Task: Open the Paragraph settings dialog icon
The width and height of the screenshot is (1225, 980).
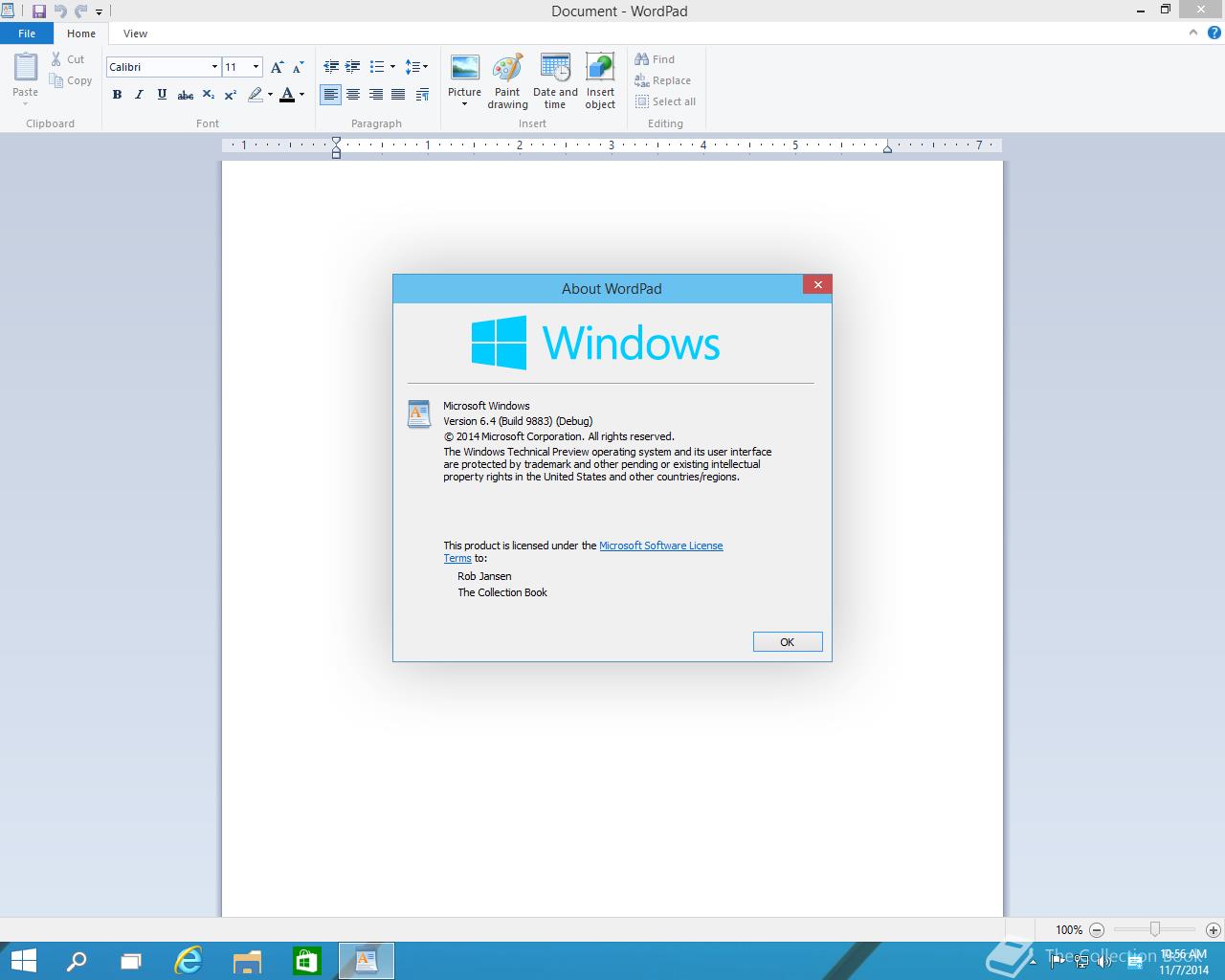Action: [x=423, y=95]
